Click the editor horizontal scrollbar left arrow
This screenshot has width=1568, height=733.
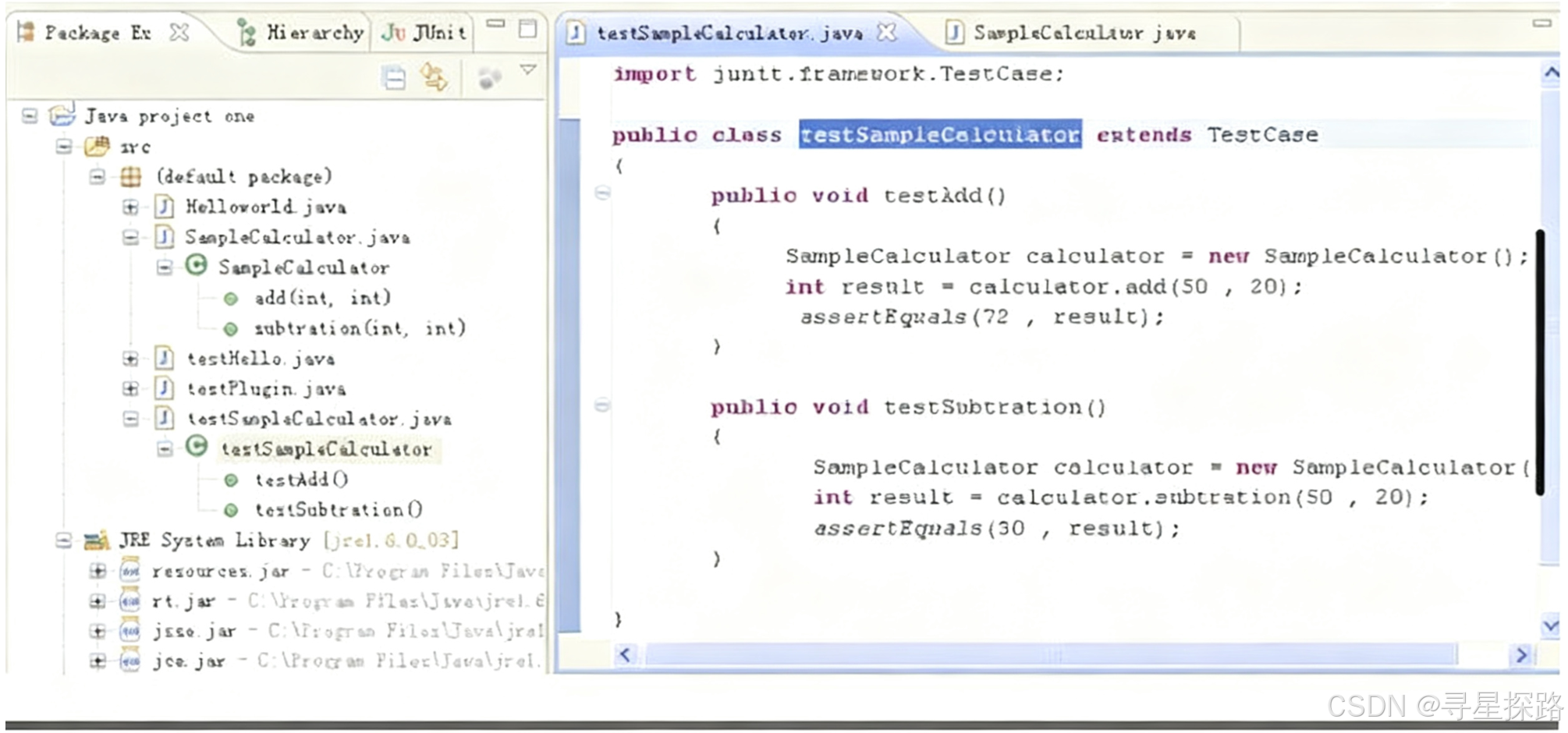pyautogui.click(x=625, y=655)
